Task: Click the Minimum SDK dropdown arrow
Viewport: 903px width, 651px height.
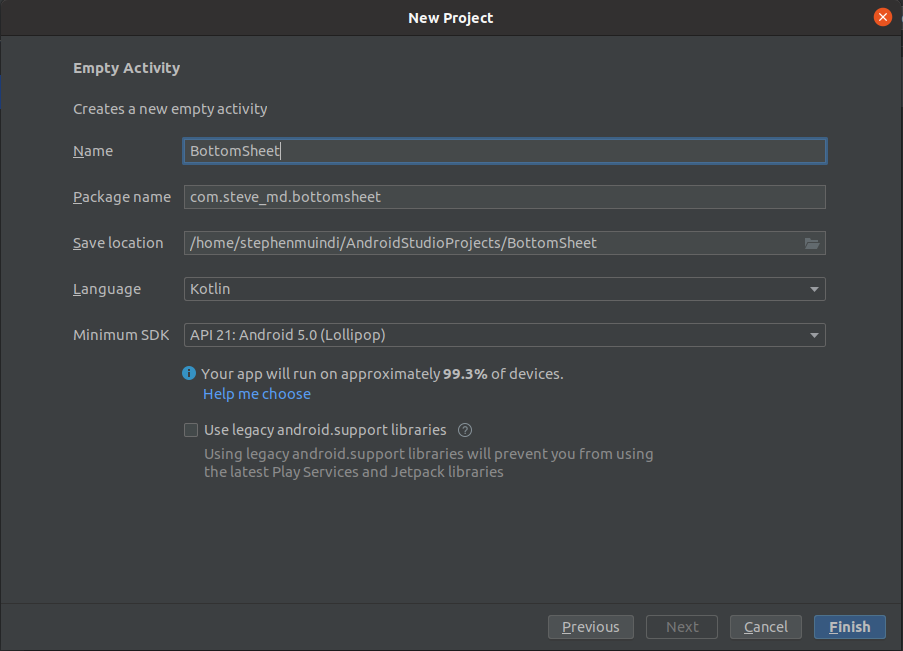Action: pos(813,334)
